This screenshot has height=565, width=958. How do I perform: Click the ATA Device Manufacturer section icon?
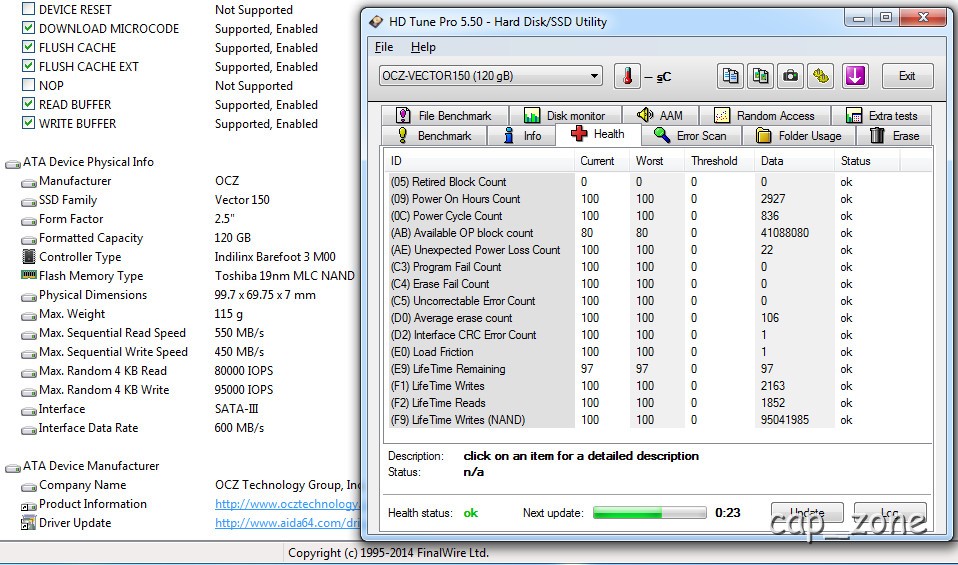click(13, 468)
